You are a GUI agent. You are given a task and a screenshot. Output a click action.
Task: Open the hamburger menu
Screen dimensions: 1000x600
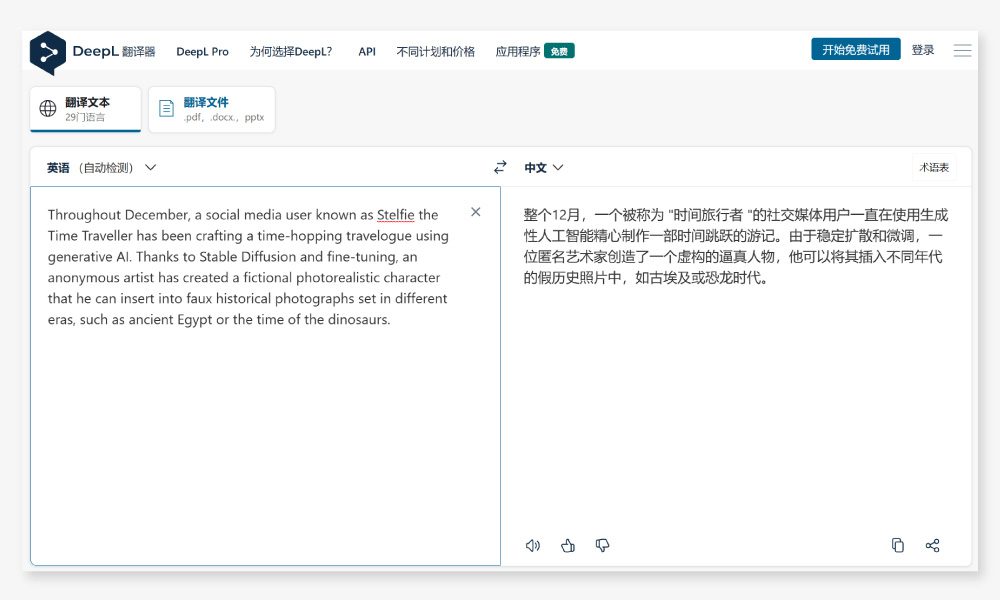tap(962, 50)
